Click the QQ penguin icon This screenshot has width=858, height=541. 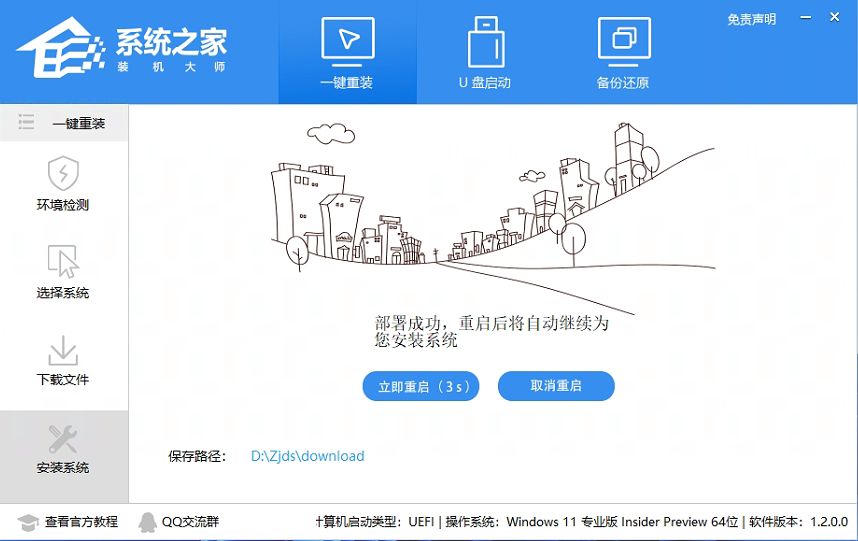[x=147, y=522]
